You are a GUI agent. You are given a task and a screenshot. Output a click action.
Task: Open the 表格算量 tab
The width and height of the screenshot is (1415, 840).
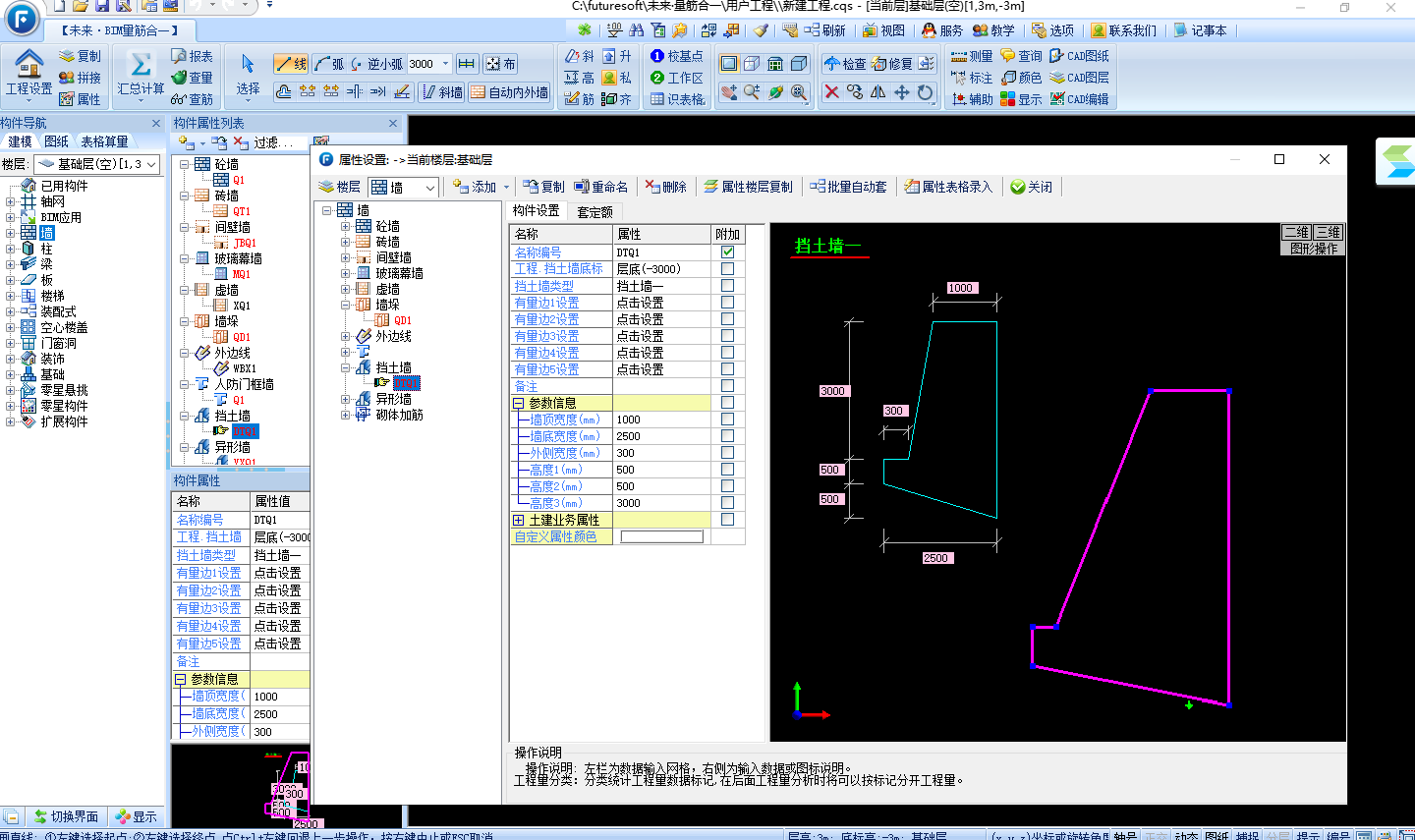pos(104,141)
